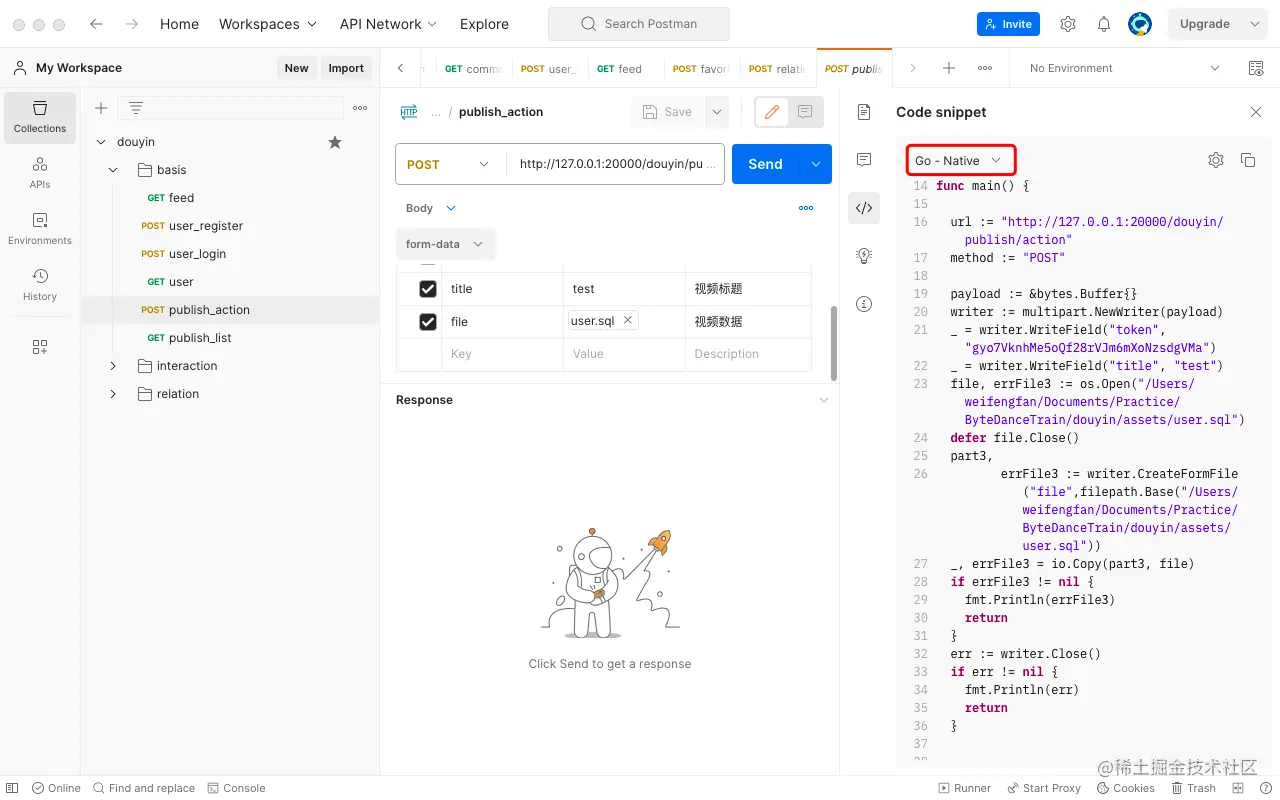Change the form-data body type dropdown
Screen dimensions: 1280x800
tap(445, 244)
